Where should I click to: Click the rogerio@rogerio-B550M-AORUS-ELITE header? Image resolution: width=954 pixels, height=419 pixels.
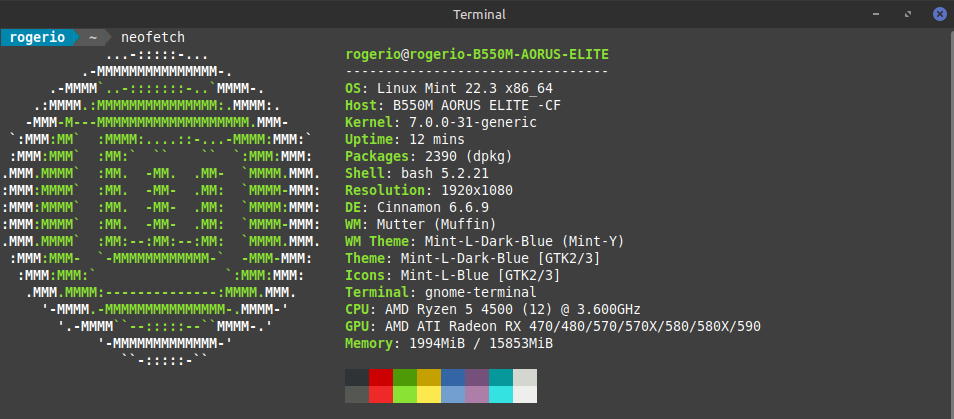(x=477, y=55)
